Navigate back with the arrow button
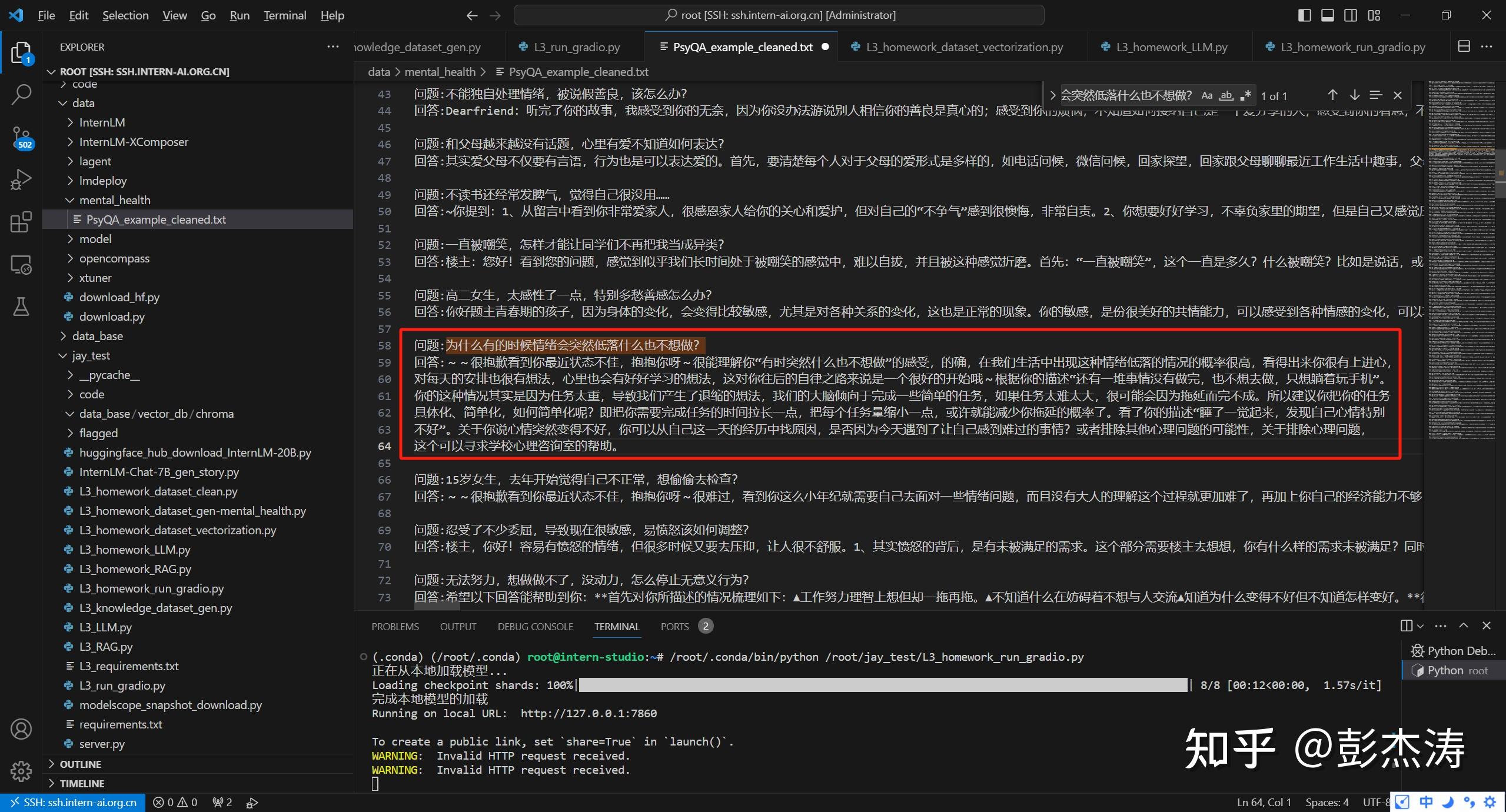This screenshot has height=812, width=1506. point(471,15)
